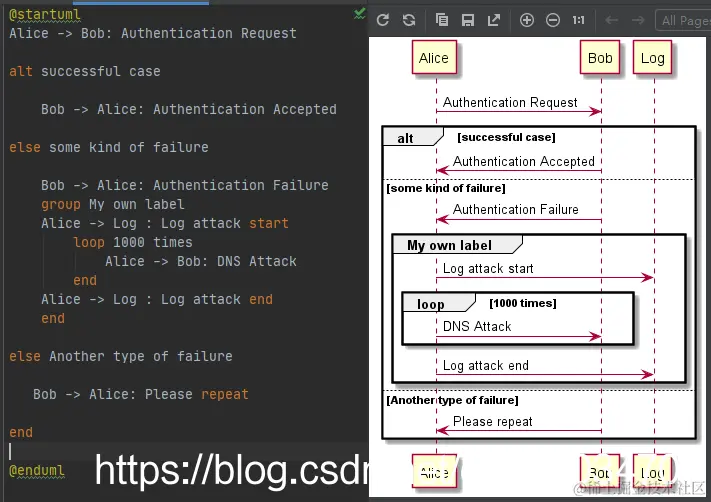
Task: Go to the next diagram page arrow
Action: tap(638, 20)
